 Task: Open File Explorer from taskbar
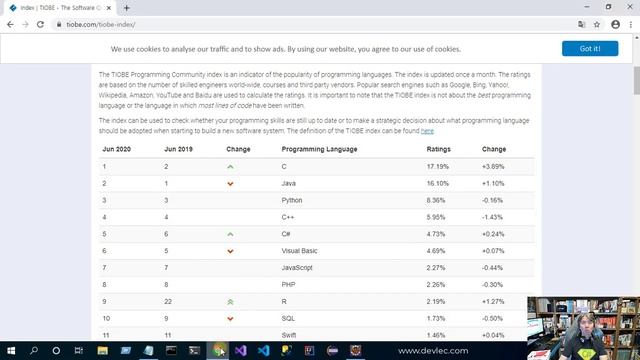102,351
